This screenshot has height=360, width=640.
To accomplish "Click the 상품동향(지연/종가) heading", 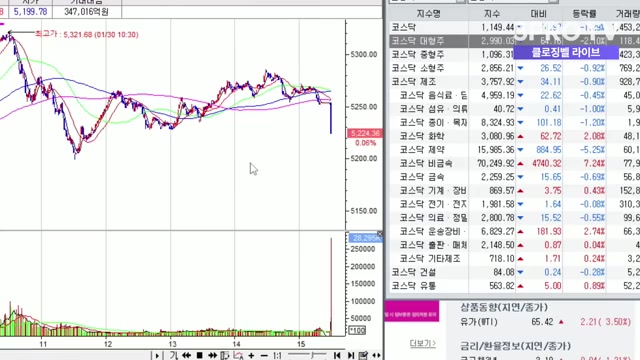I will (504, 307).
